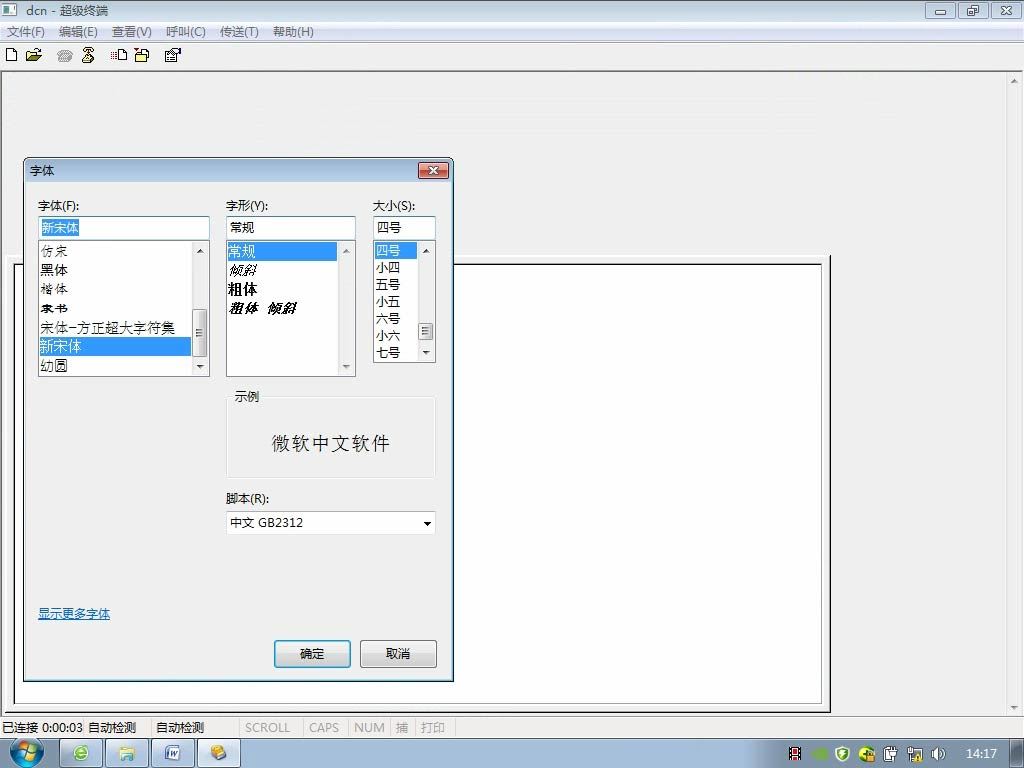The height and width of the screenshot is (768, 1024).
Task: Confirm the font with the 确定 button
Action: click(x=312, y=654)
